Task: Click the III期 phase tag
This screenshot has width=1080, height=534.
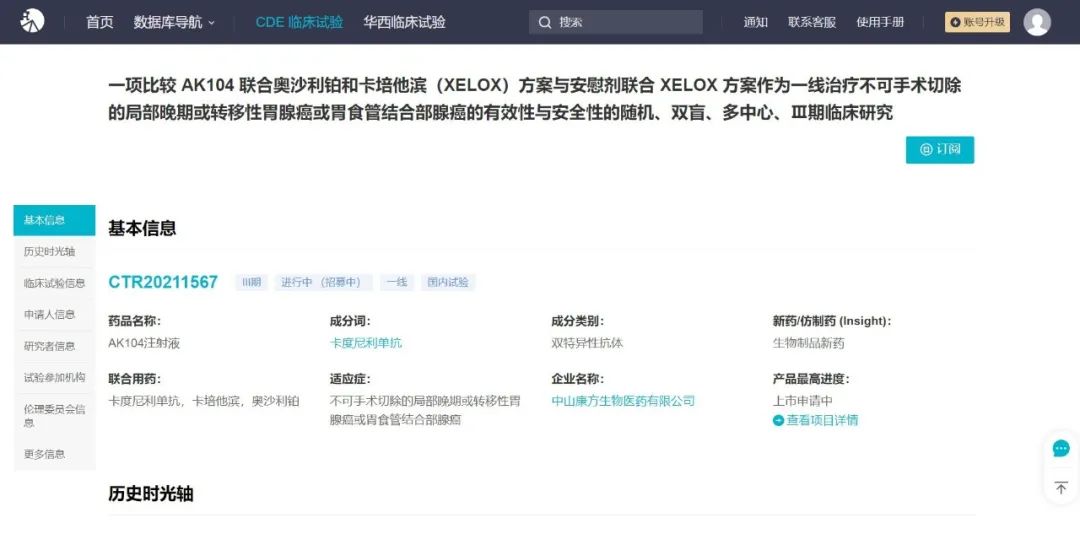Action: [251, 283]
